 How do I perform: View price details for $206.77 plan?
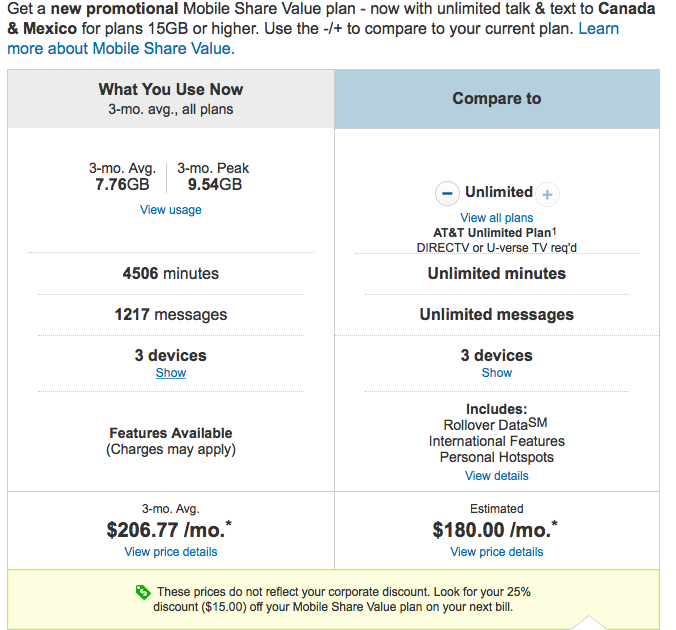[x=171, y=552]
